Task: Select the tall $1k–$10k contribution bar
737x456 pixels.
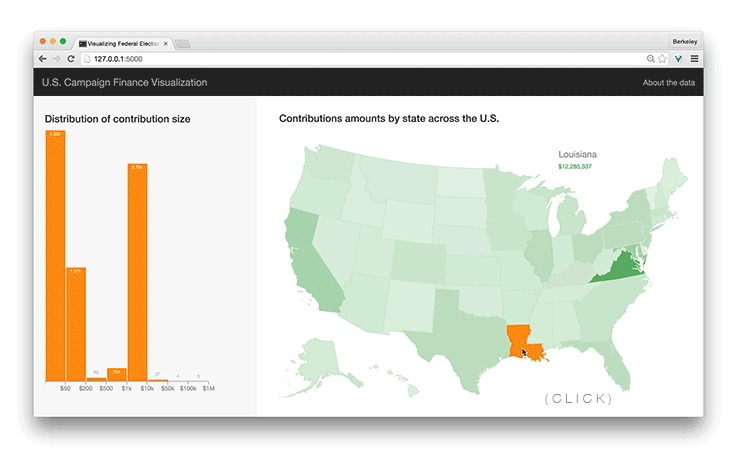Action: 137,272
